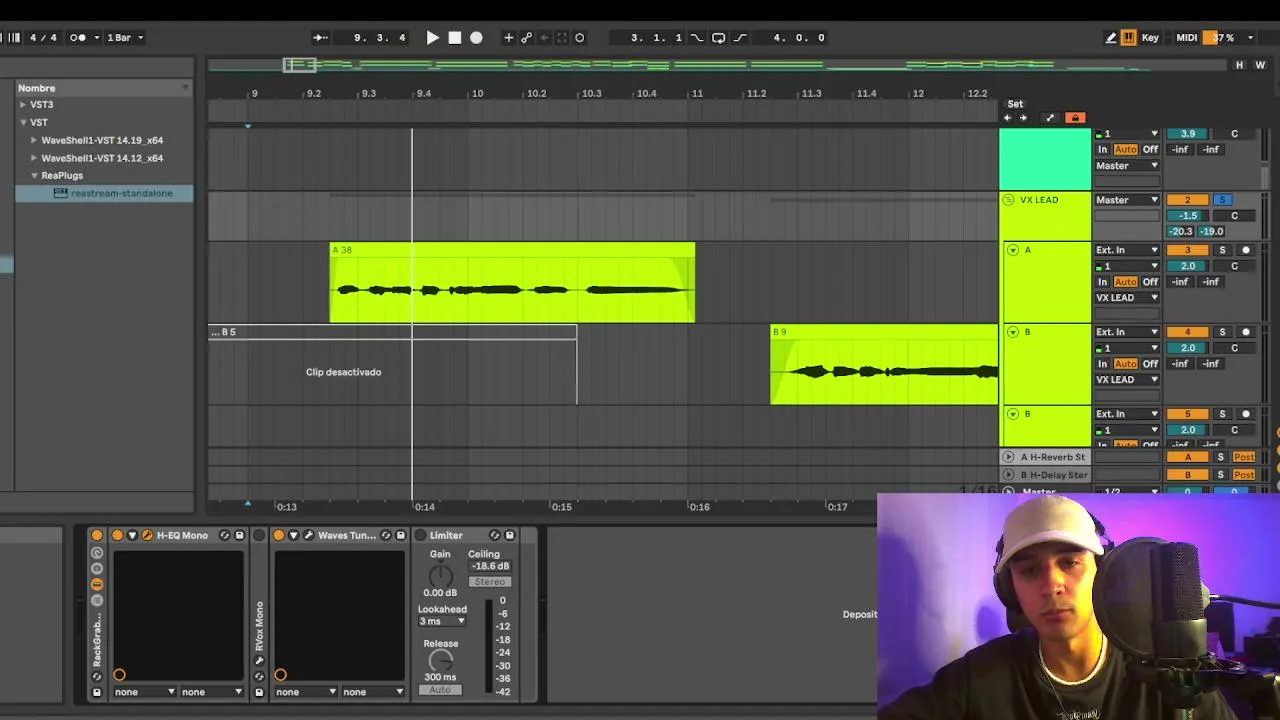Toggle the orange Lock Envelopes icon

(x=1075, y=118)
